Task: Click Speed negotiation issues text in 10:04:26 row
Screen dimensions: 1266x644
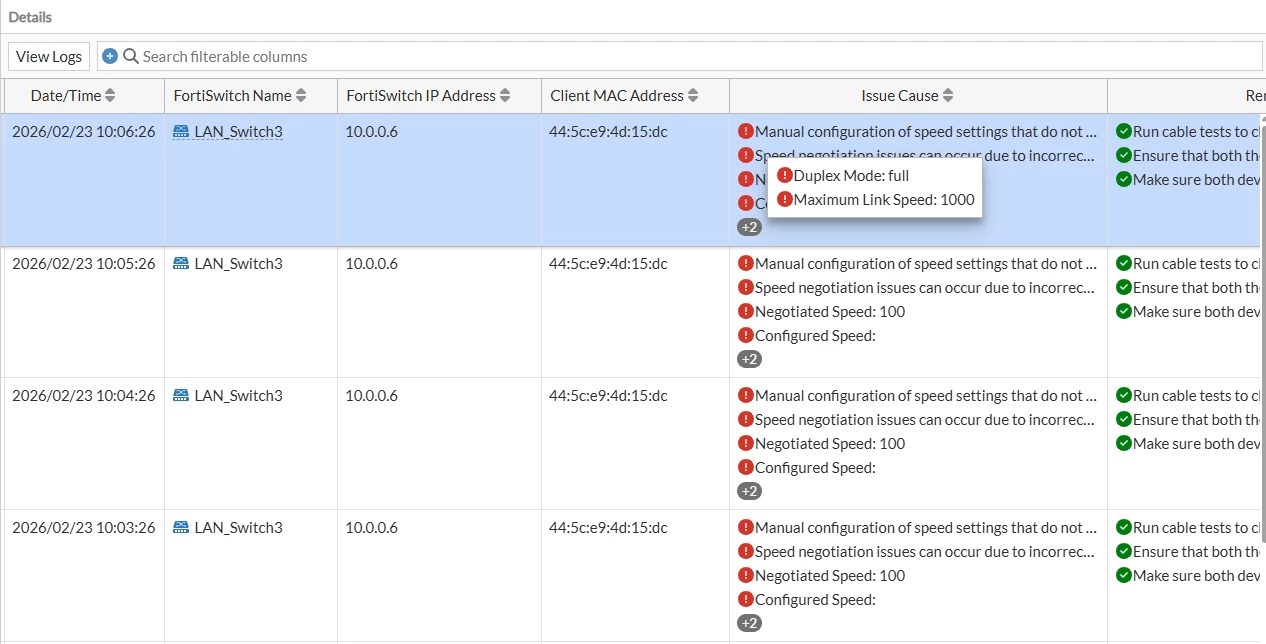Action: (x=926, y=419)
